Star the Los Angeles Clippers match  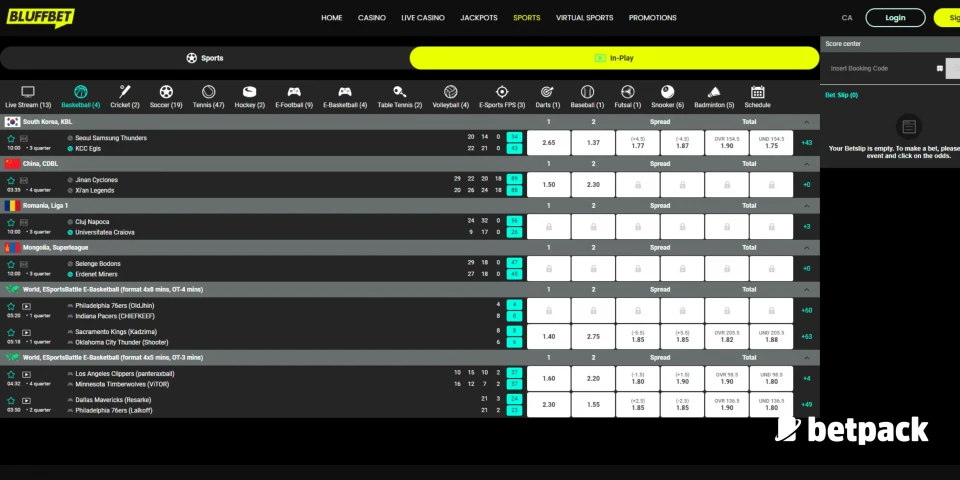point(11,373)
